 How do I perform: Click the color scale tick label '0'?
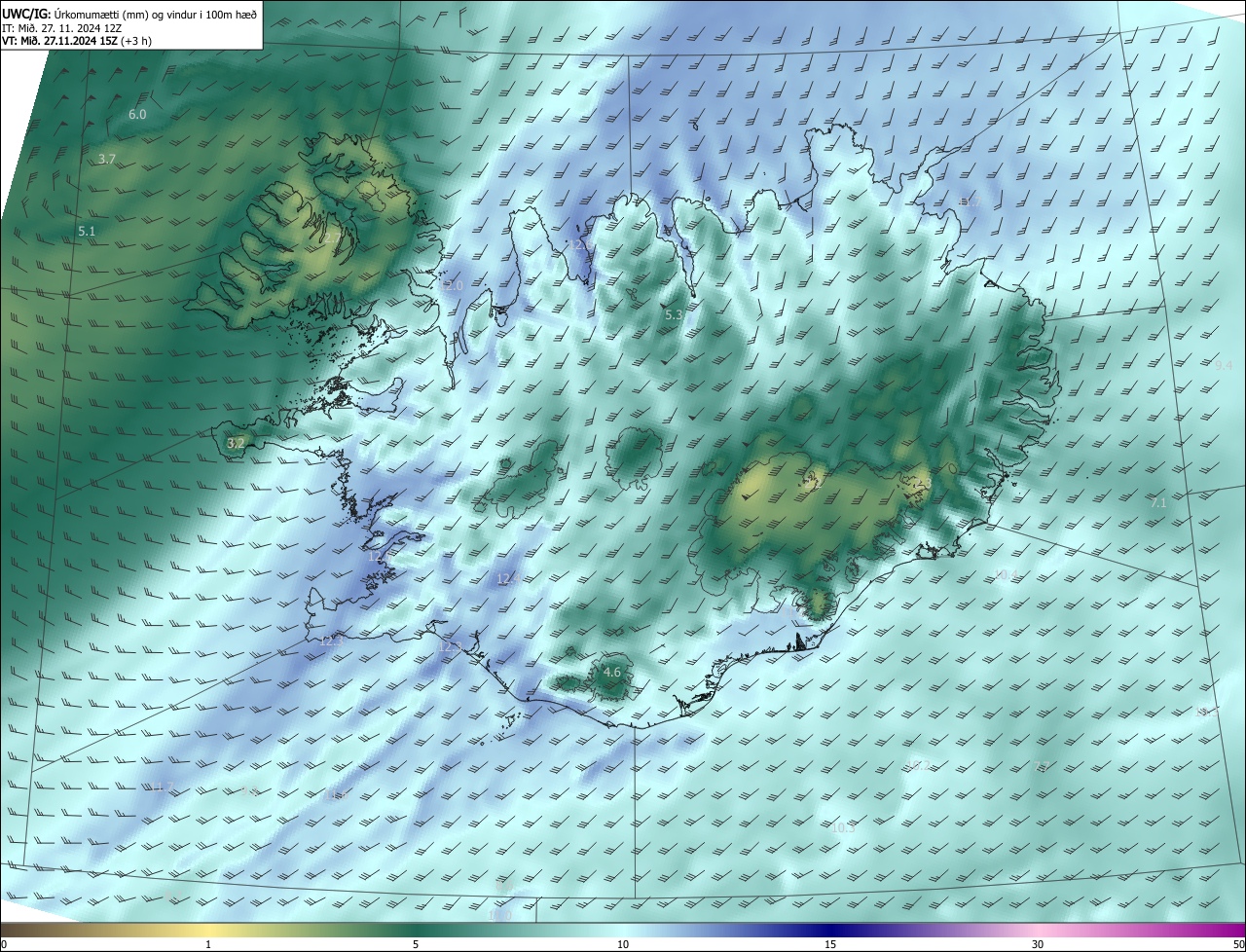(x=4, y=944)
